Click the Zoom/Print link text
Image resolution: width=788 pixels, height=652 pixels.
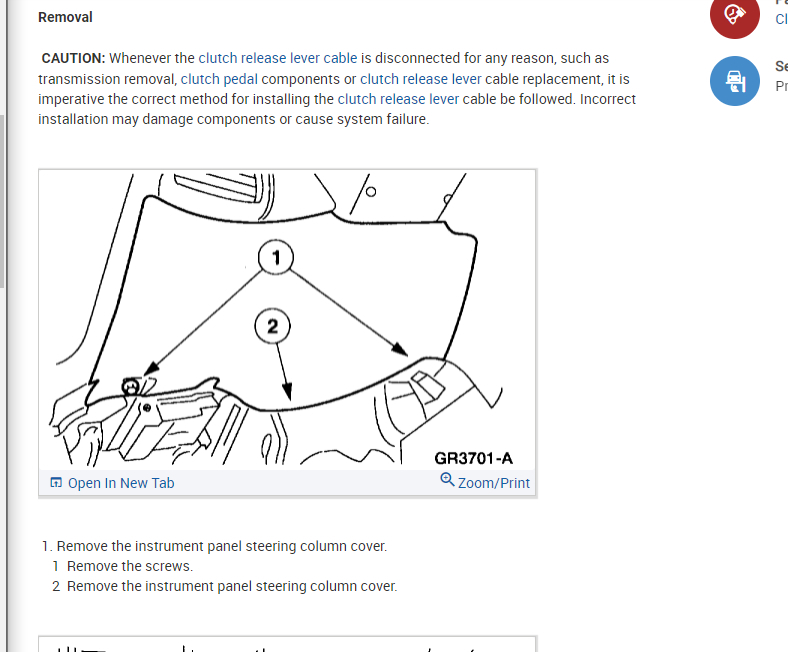tap(494, 483)
